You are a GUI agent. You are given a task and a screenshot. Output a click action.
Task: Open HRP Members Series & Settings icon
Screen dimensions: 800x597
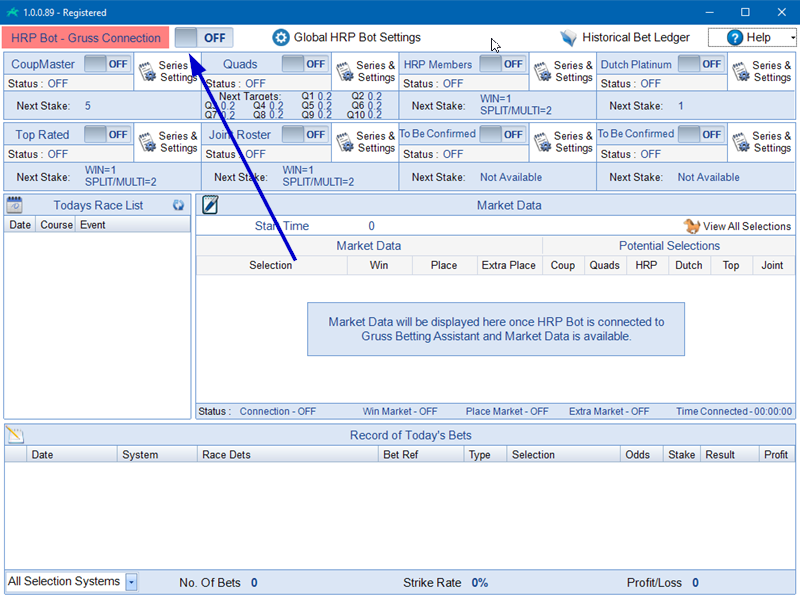tap(543, 71)
